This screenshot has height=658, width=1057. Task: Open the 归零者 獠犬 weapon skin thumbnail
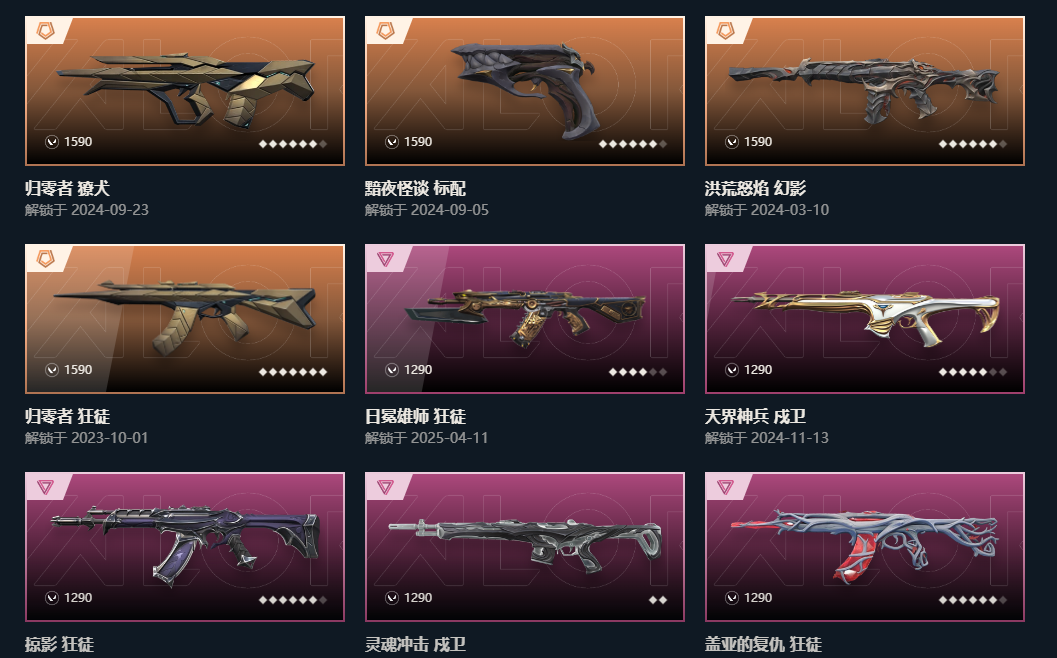pos(185,91)
